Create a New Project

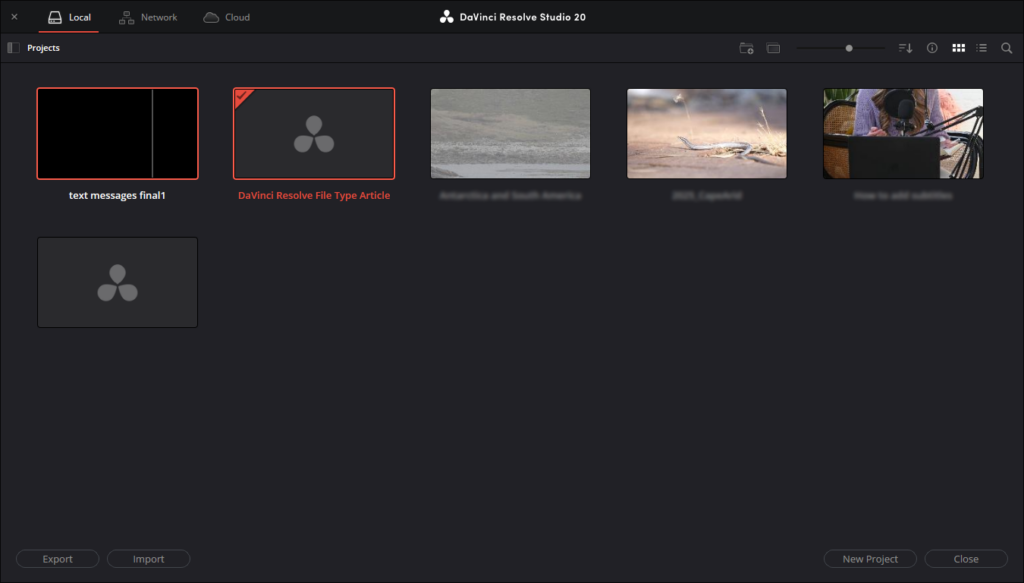870,559
